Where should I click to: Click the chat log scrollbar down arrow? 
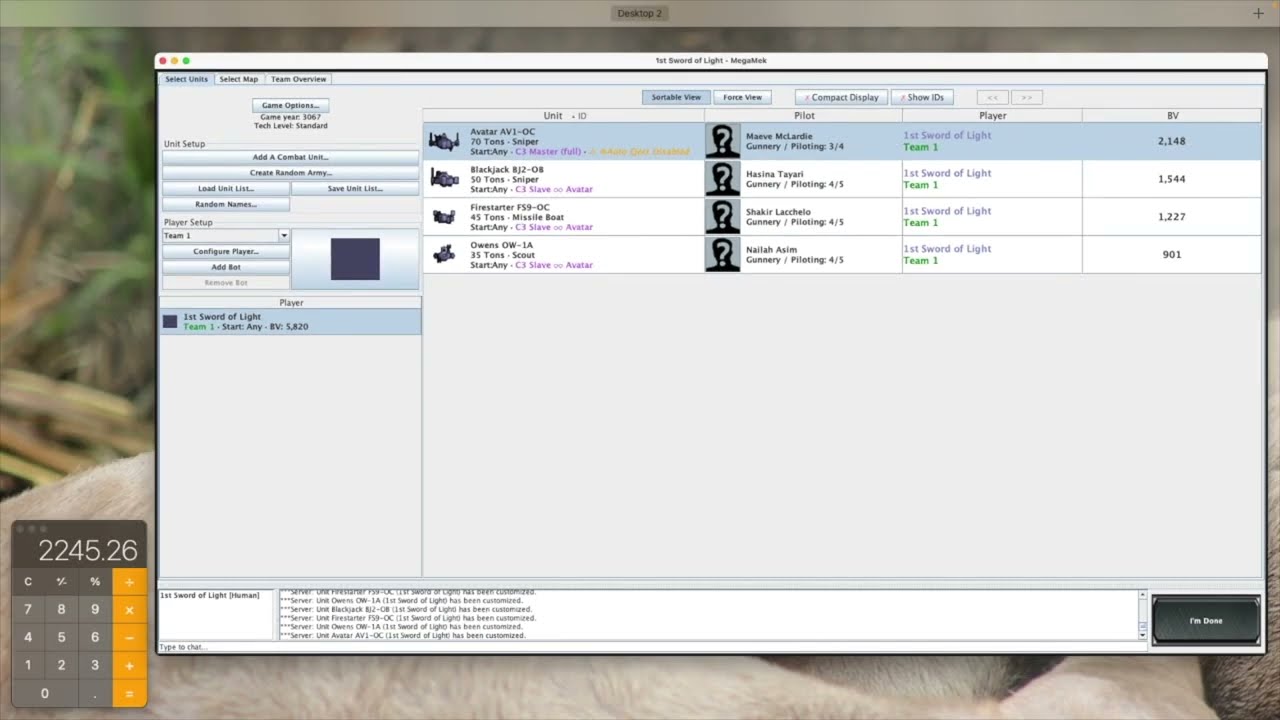[1143, 635]
